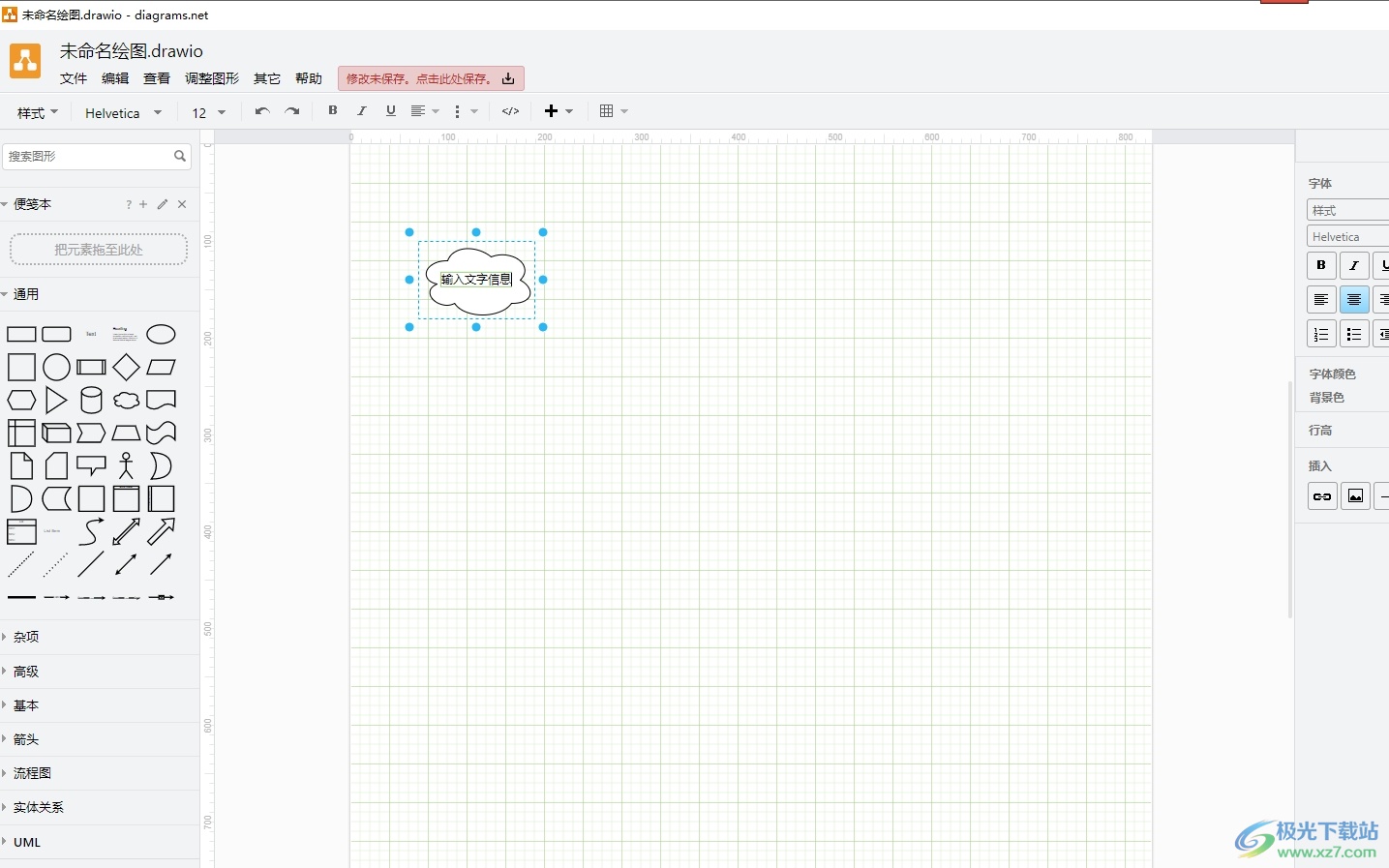The height and width of the screenshot is (868, 1389).
Task: Open the text alignment dropdown in the toolbar
Action: tap(425, 111)
